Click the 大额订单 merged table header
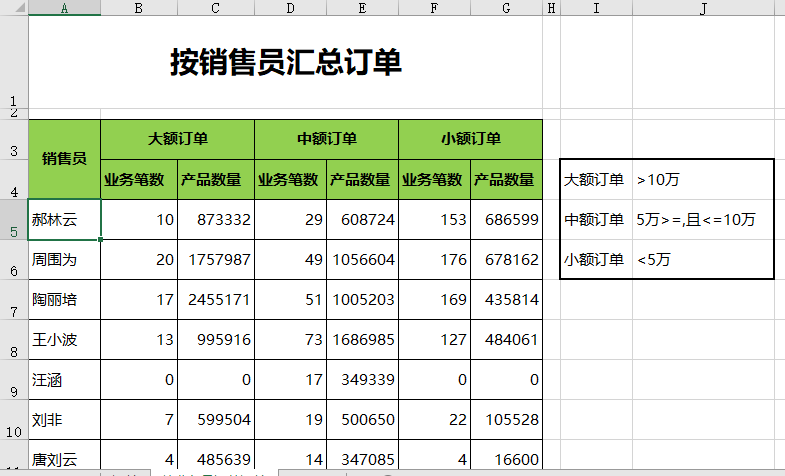The height and width of the screenshot is (476, 785). click(x=177, y=139)
